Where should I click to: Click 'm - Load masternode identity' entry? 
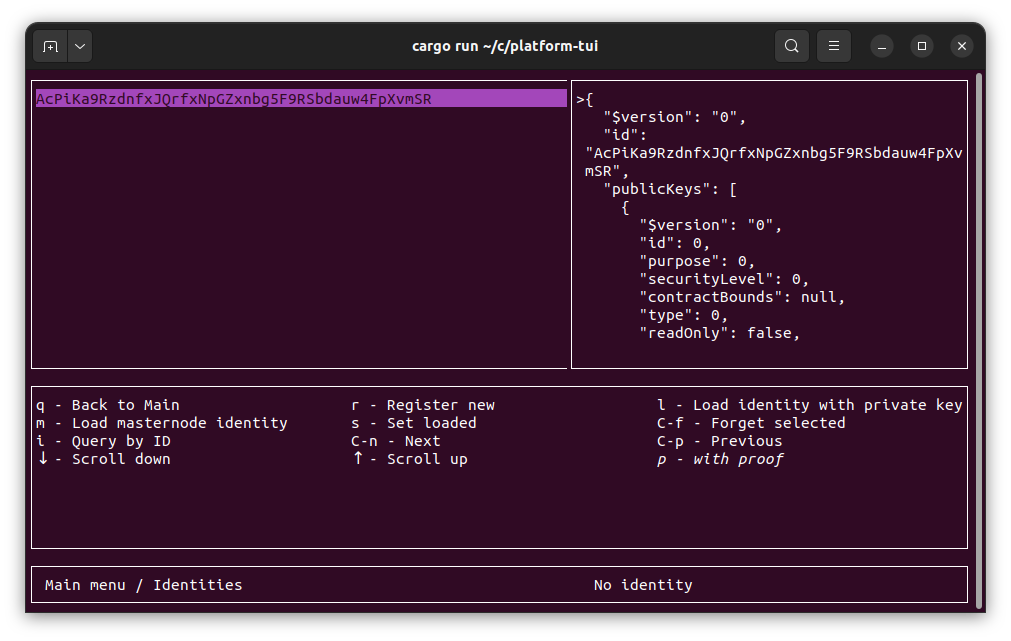coord(162,423)
